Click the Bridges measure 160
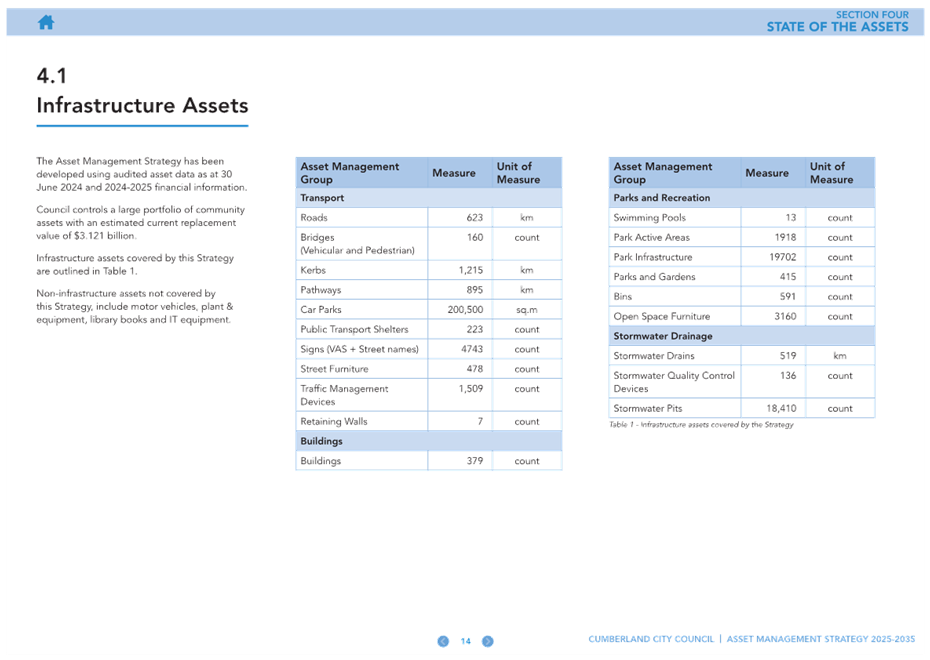This screenshot has height=660, width=930. pos(474,237)
